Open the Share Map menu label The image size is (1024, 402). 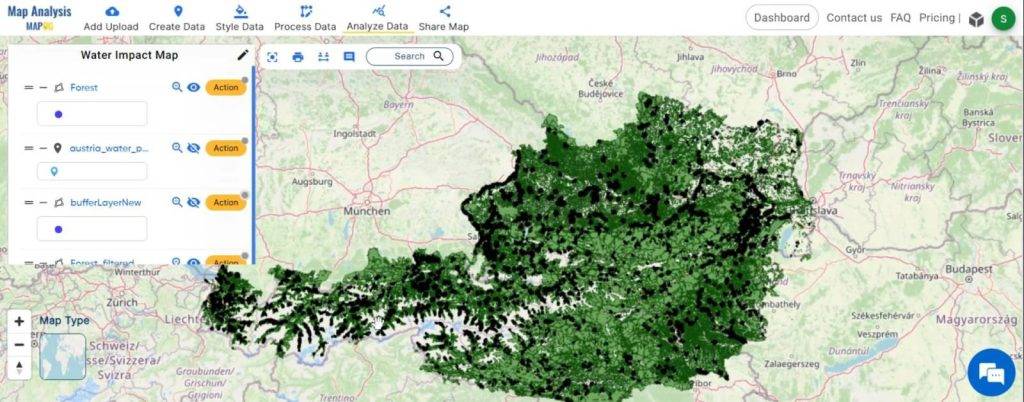point(443,27)
